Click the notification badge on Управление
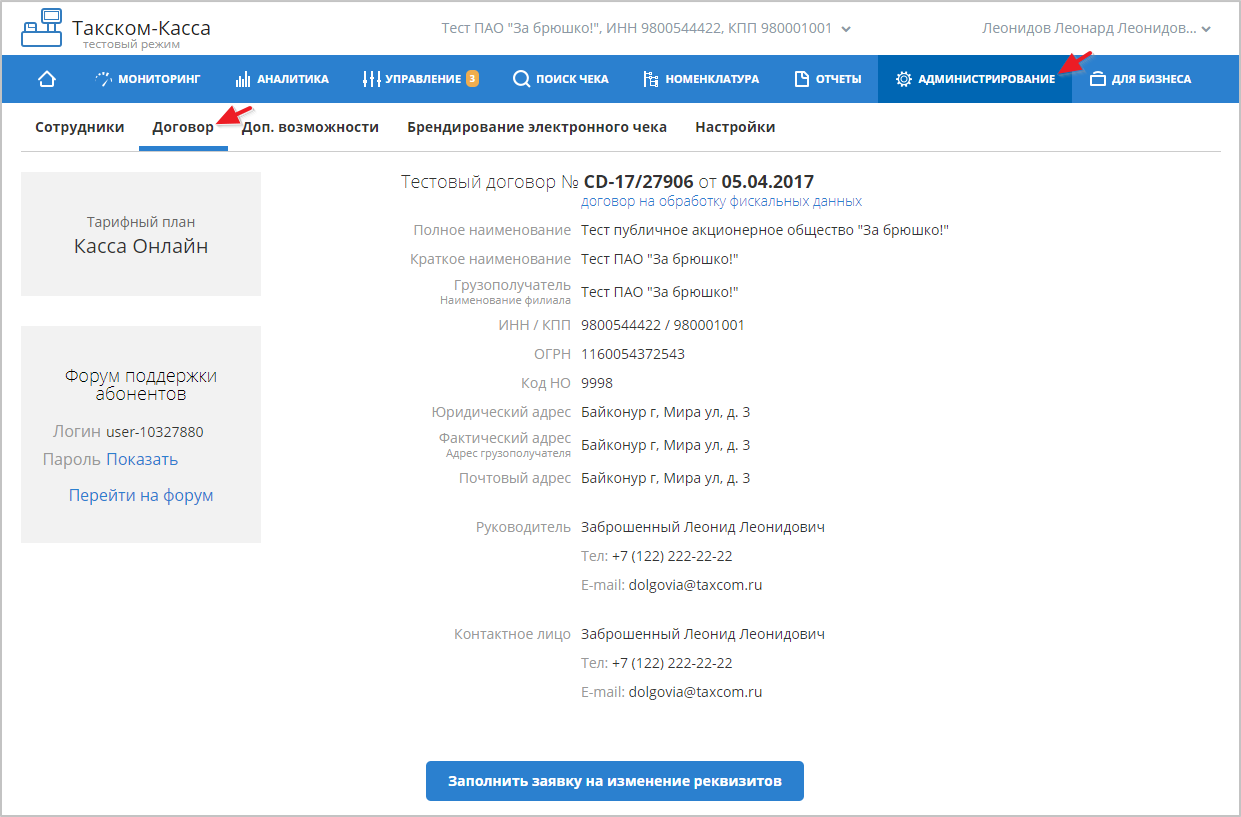1241x817 pixels. [472, 78]
